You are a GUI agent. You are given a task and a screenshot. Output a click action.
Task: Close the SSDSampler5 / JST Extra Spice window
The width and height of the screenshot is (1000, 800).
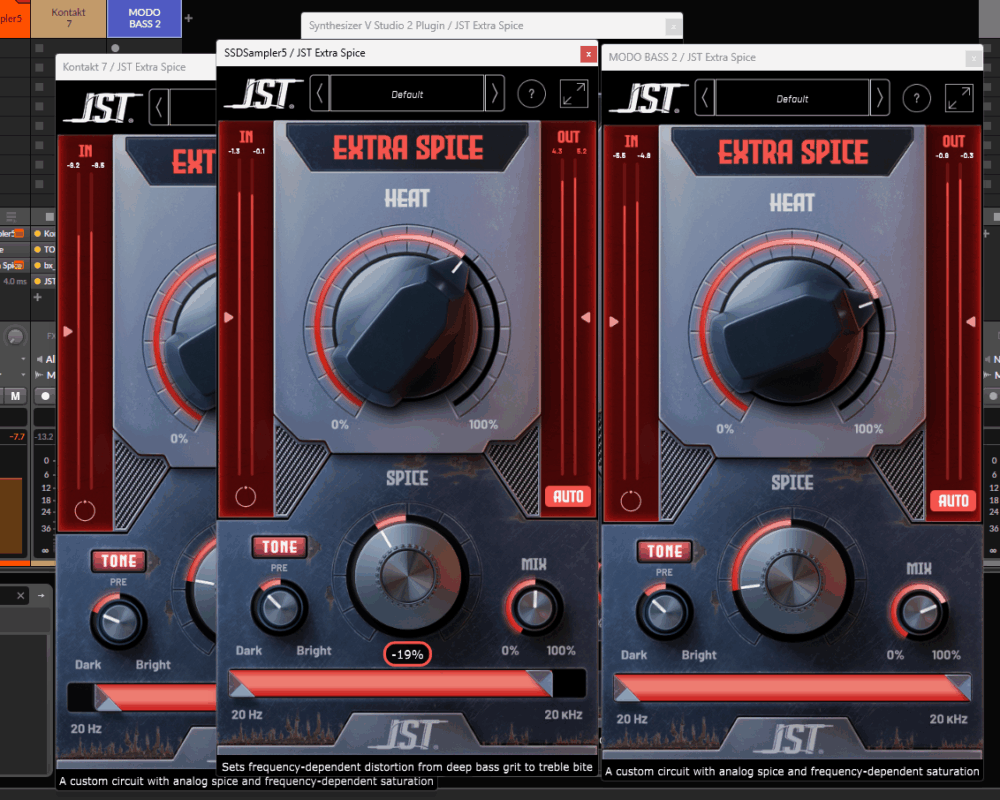pyautogui.click(x=588, y=54)
